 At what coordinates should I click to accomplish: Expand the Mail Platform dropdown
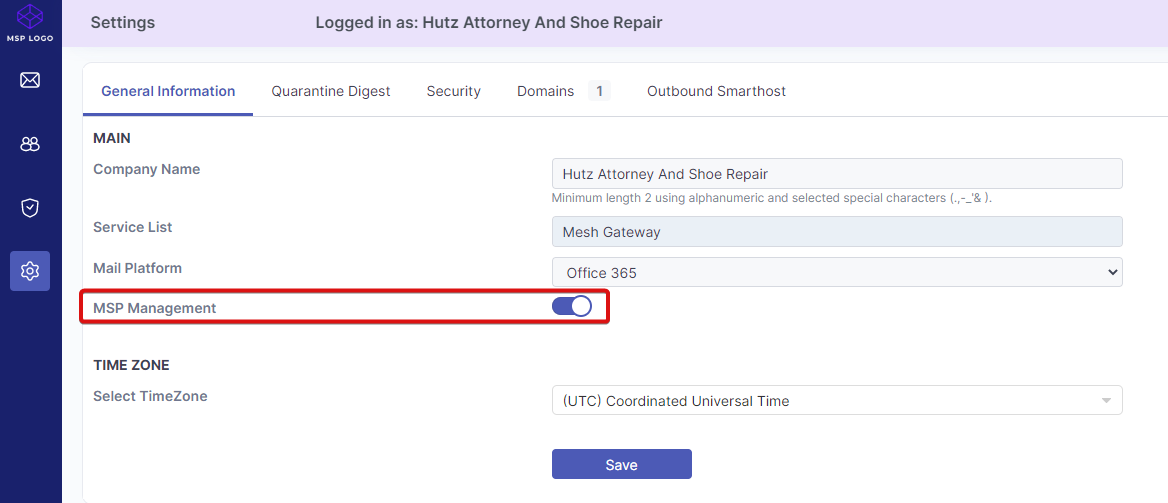[x=836, y=272]
